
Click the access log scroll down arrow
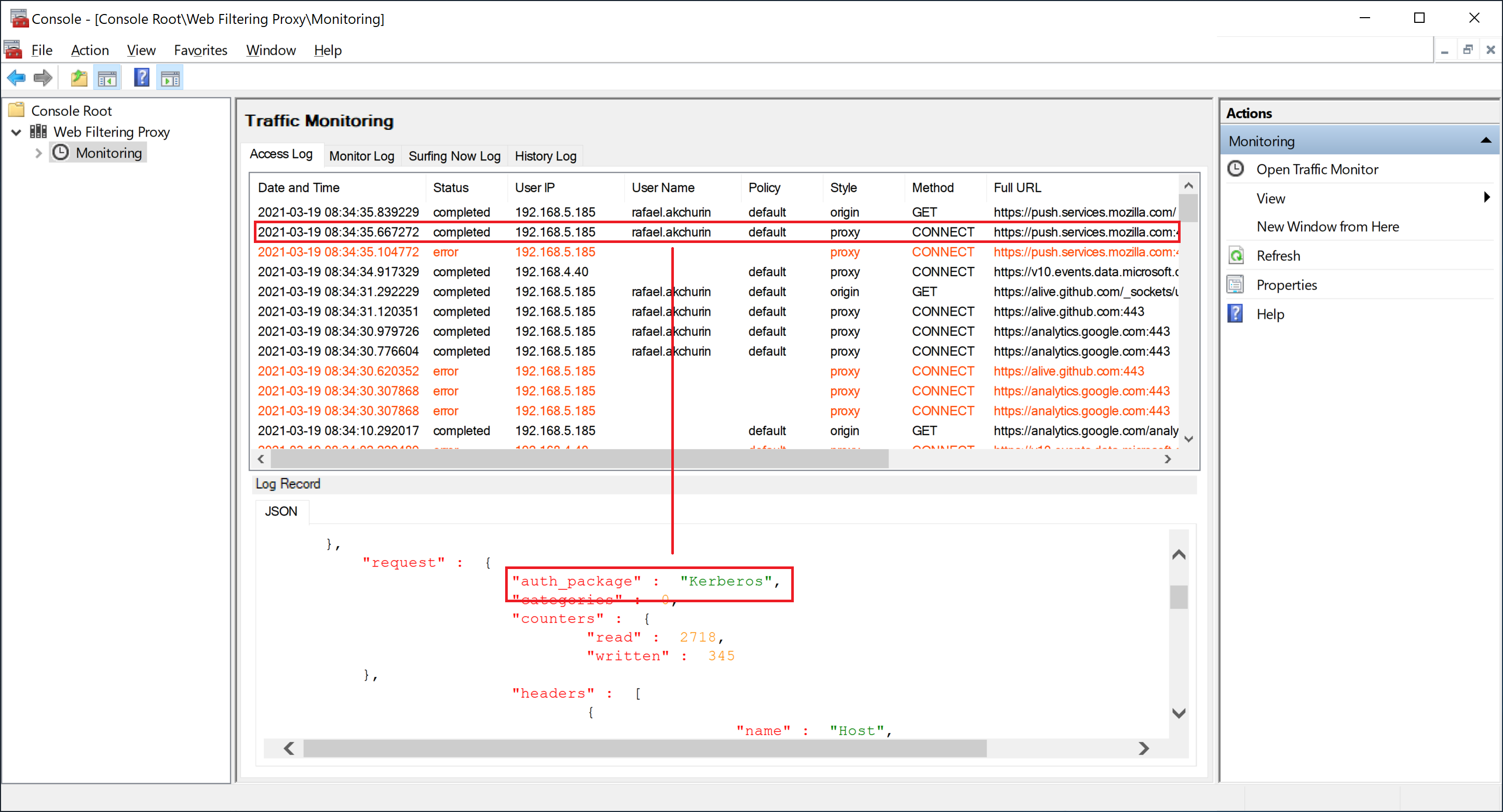point(1188,439)
